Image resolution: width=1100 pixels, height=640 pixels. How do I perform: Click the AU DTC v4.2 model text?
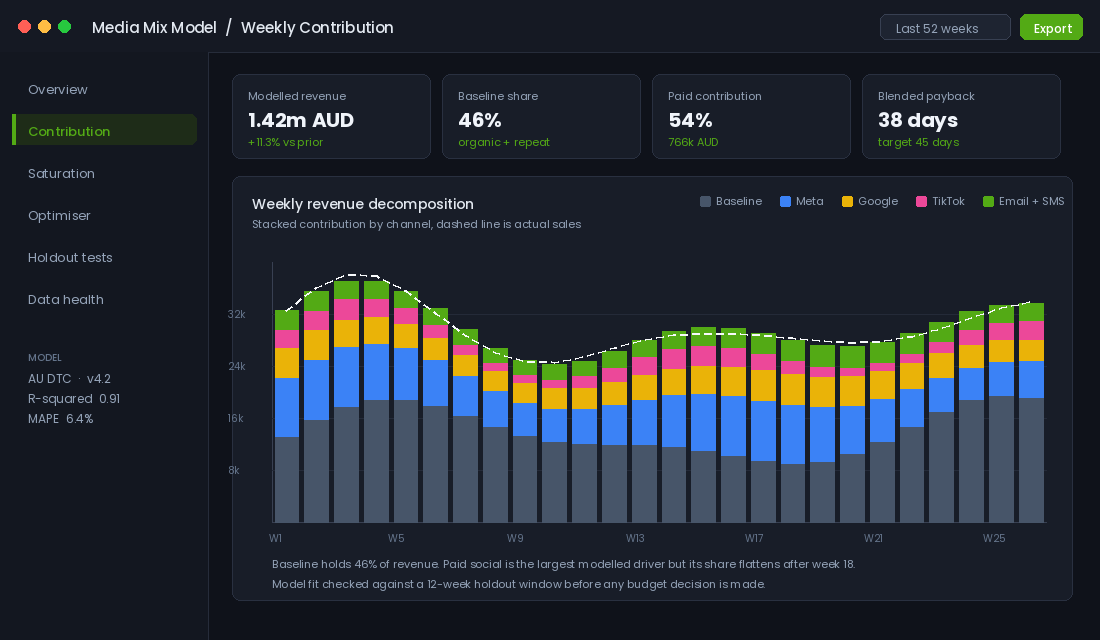point(69,379)
